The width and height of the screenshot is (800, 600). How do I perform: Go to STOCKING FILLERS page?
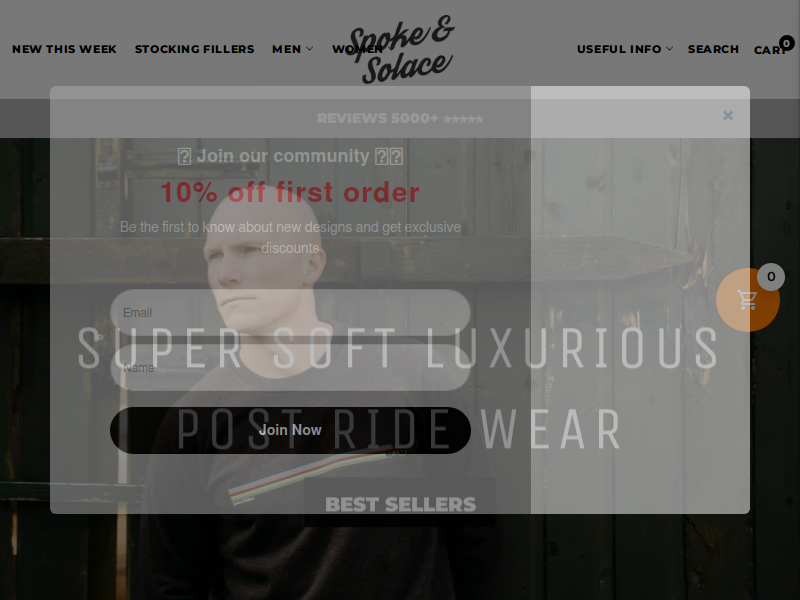(x=194, y=49)
